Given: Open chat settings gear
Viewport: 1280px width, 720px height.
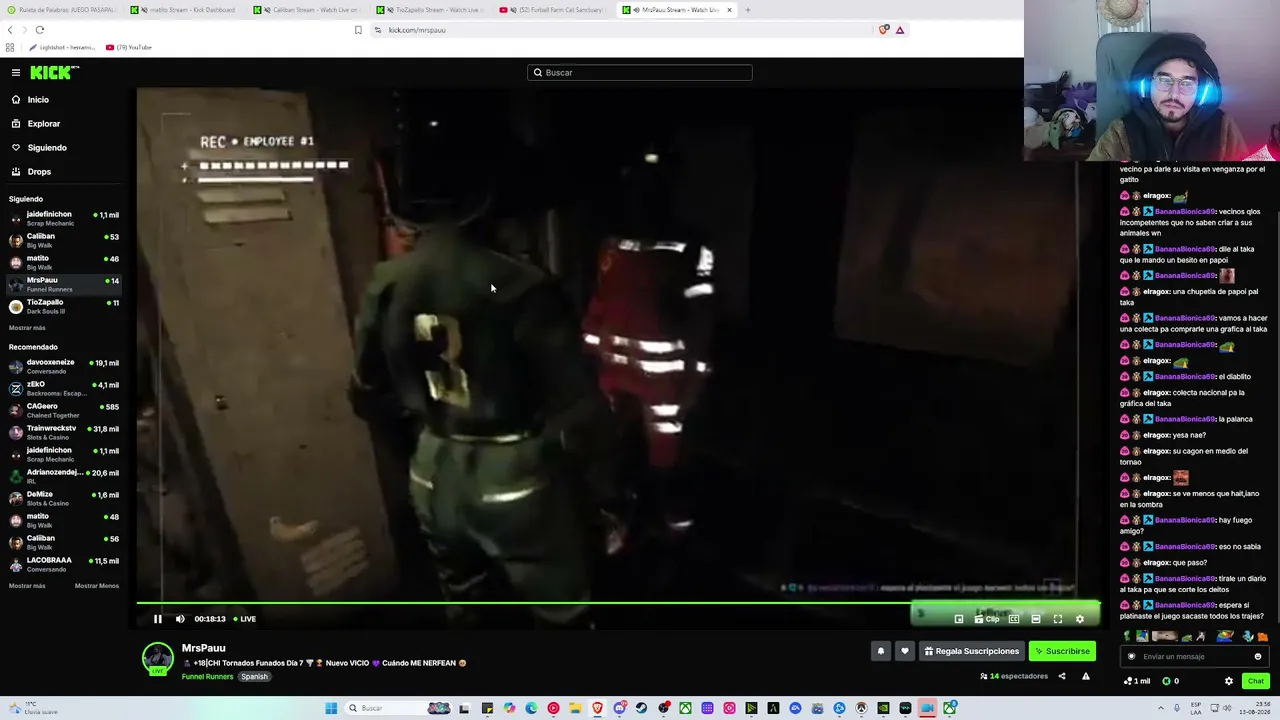Looking at the screenshot, I should pos(1229,681).
